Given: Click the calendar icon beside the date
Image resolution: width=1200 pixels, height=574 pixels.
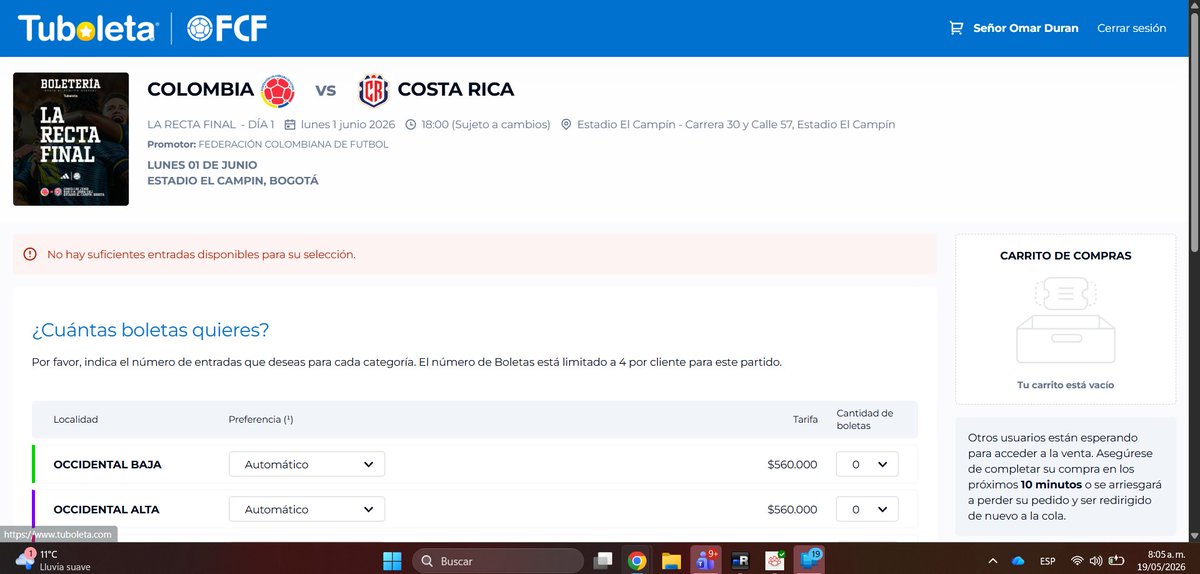Looking at the screenshot, I should point(290,125).
